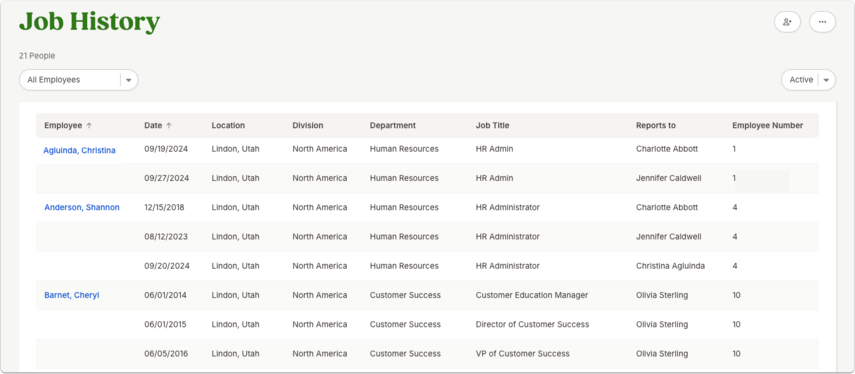The width and height of the screenshot is (855, 374).
Task: Select the date 06/01/2014
Action: click(x=165, y=295)
